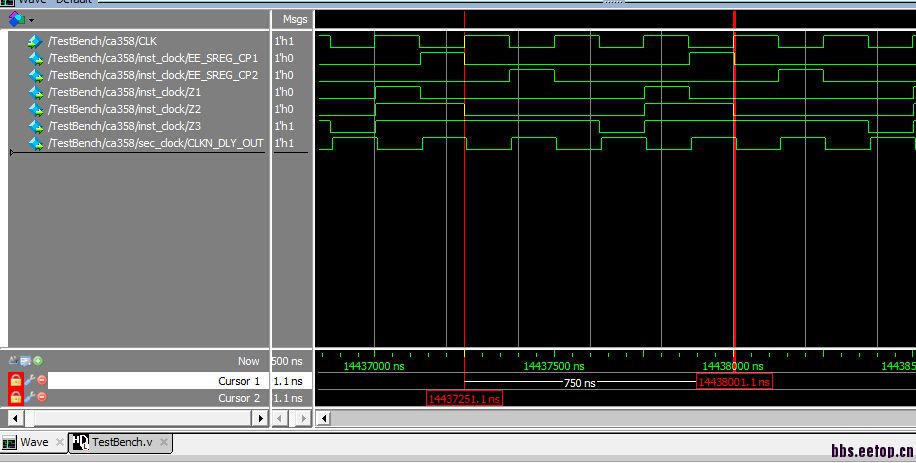This screenshot has width=916, height=463.
Task: Click the 14438001.1 ns cursor time label
Action: point(734,382)
